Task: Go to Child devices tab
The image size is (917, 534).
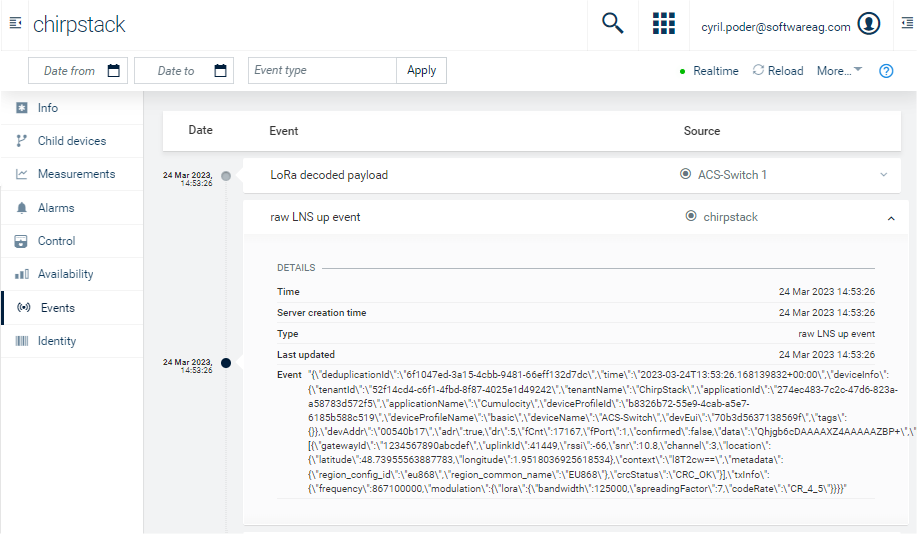Action: [71, 141]
